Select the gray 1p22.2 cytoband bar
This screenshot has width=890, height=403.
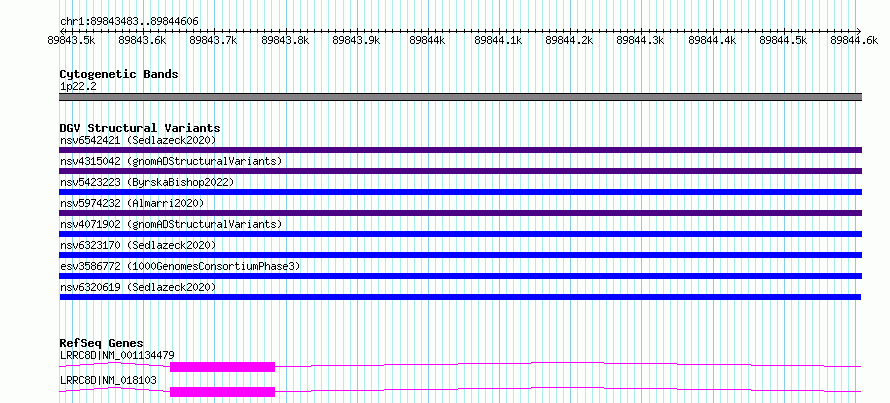[x=460, y=97]
